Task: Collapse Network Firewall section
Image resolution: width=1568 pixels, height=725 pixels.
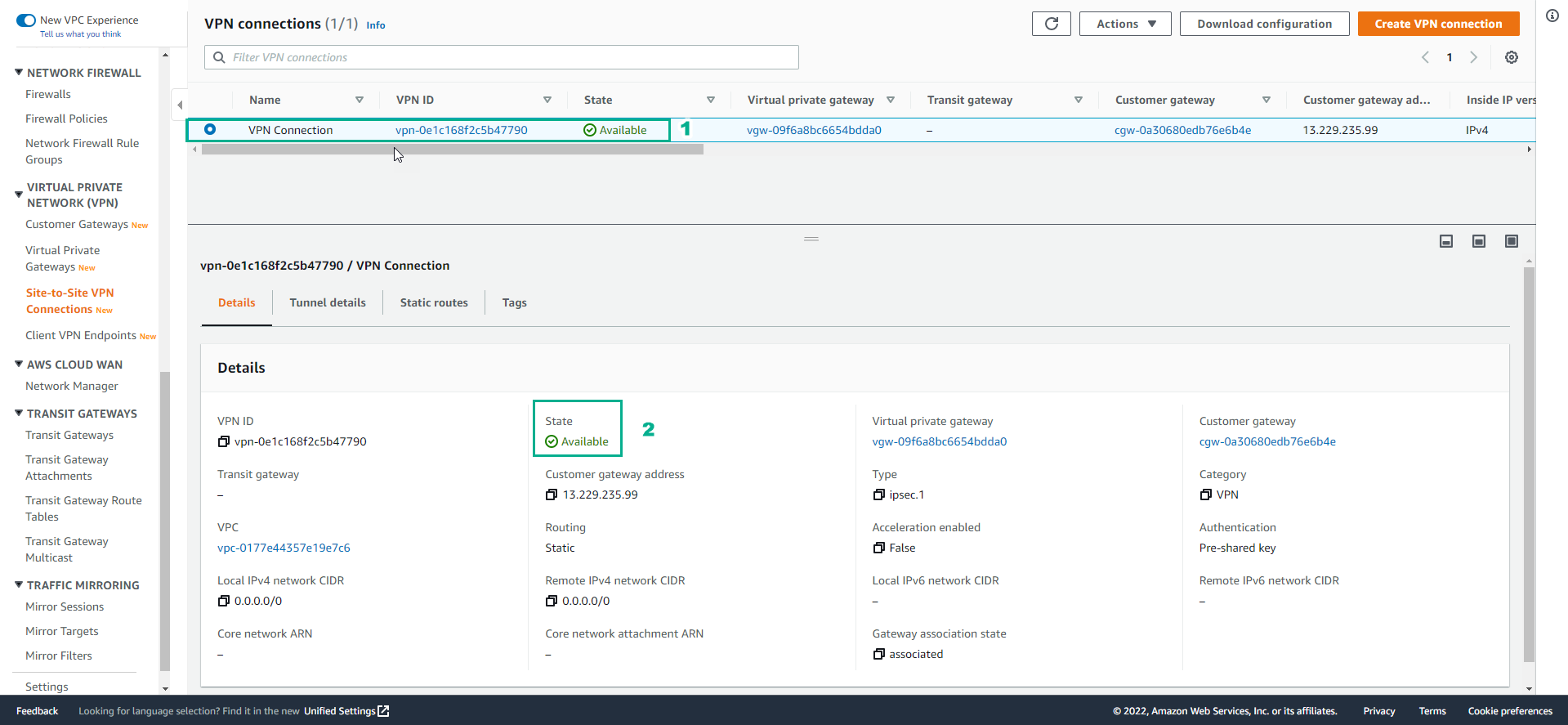Action: [19, 72]
